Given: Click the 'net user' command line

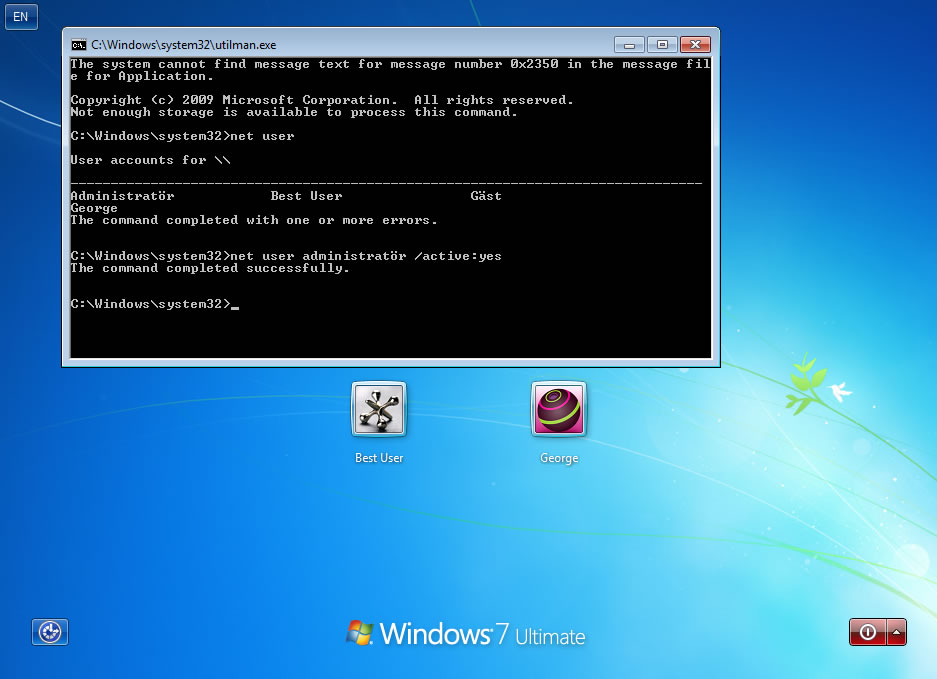Looking at the screenshot, I should pos(182,136).
